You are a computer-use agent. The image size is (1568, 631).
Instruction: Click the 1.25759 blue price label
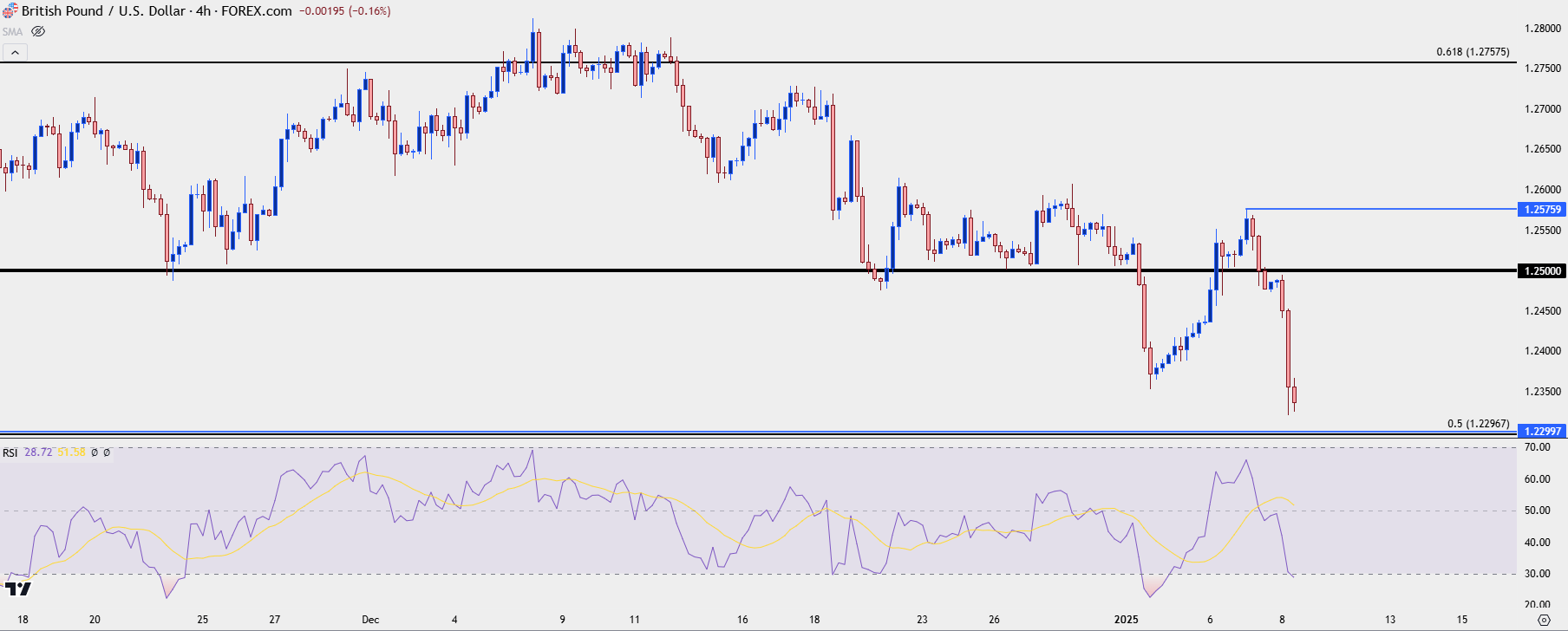(x=1542, y=209)
